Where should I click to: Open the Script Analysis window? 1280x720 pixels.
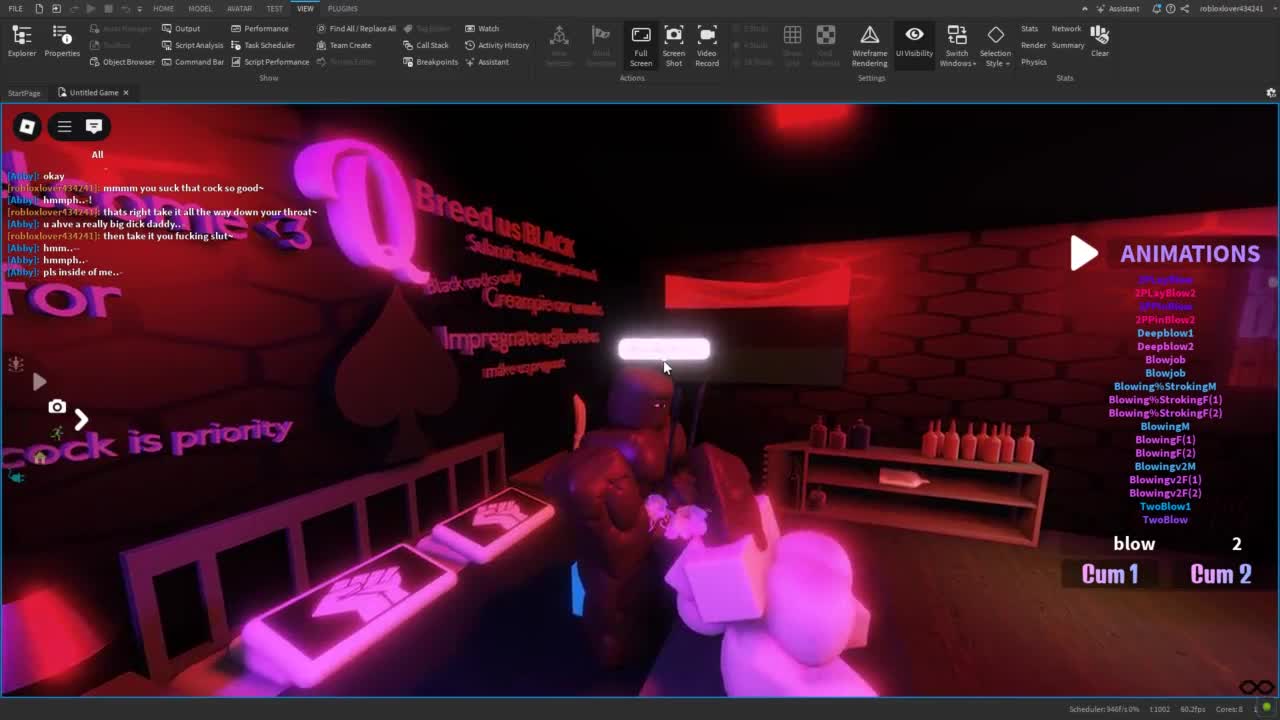pyautogui.click(x=193, y=45)
